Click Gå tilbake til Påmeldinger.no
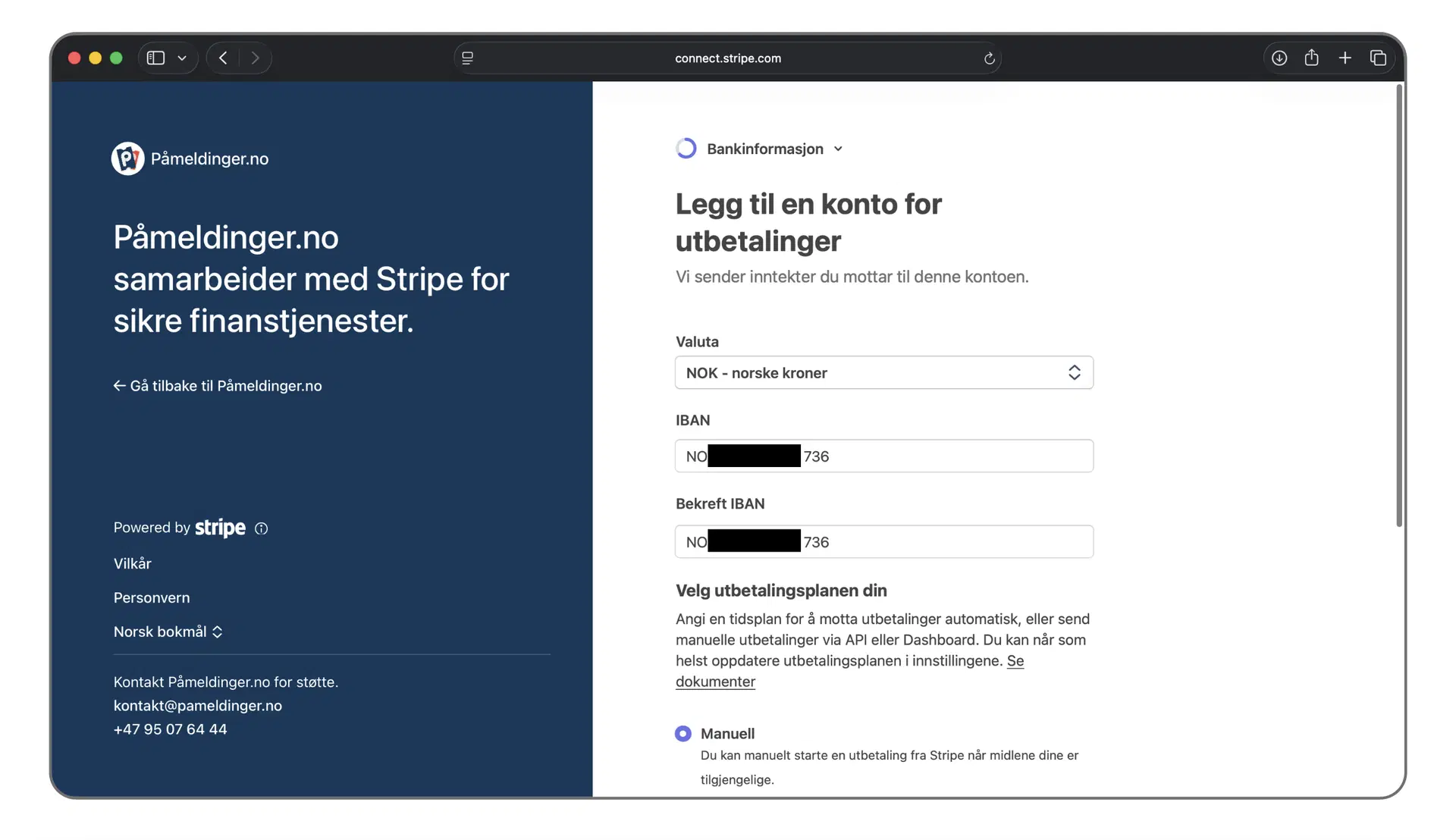The height and width of the screenshot is (840, 1456). click(218, 386)
